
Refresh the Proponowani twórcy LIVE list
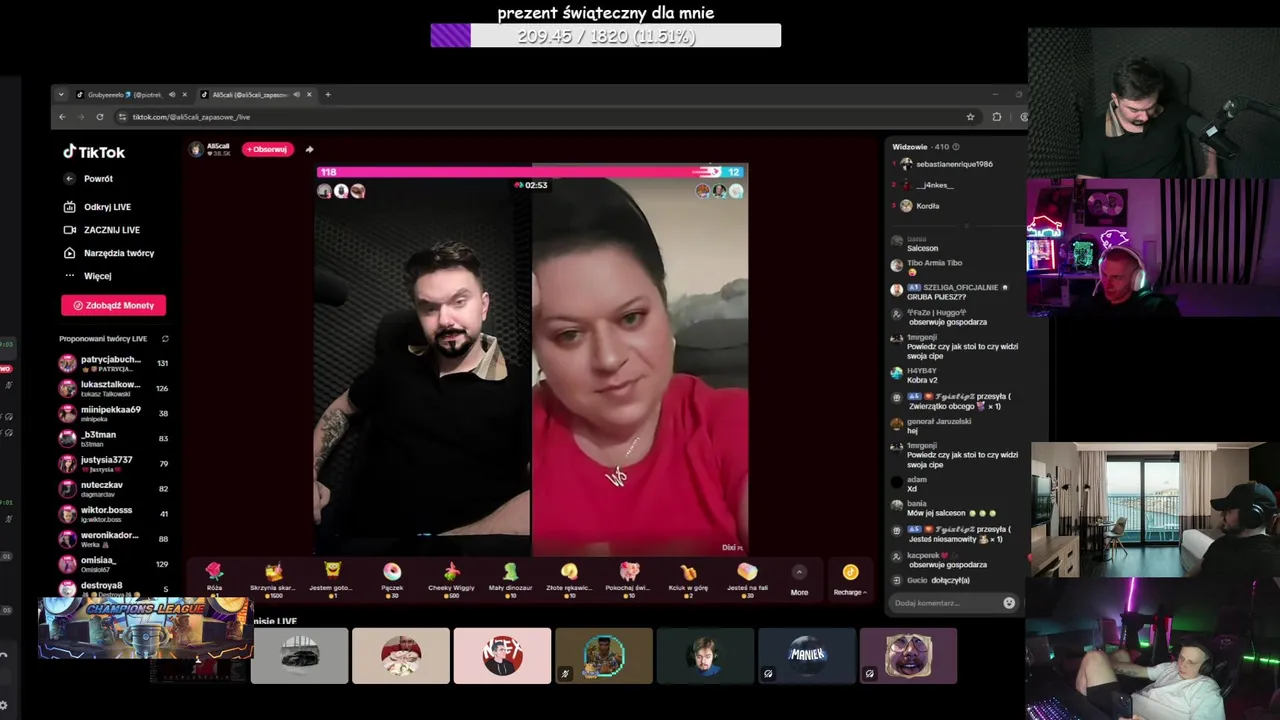[165, 339]
